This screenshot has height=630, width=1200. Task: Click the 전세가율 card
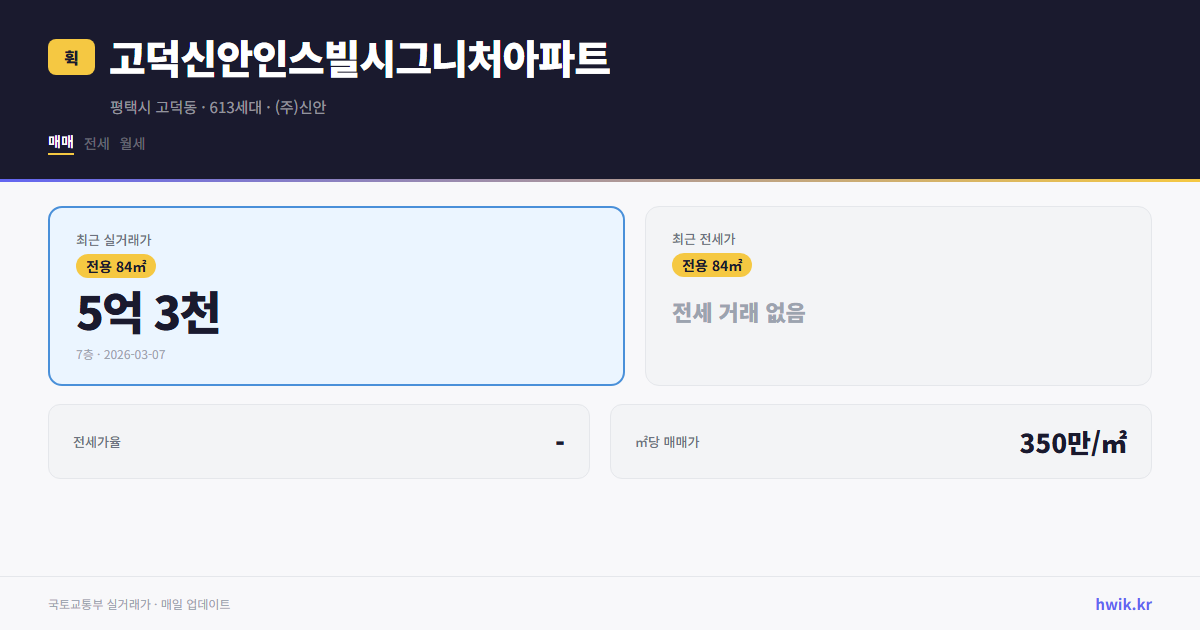point(319,441)
